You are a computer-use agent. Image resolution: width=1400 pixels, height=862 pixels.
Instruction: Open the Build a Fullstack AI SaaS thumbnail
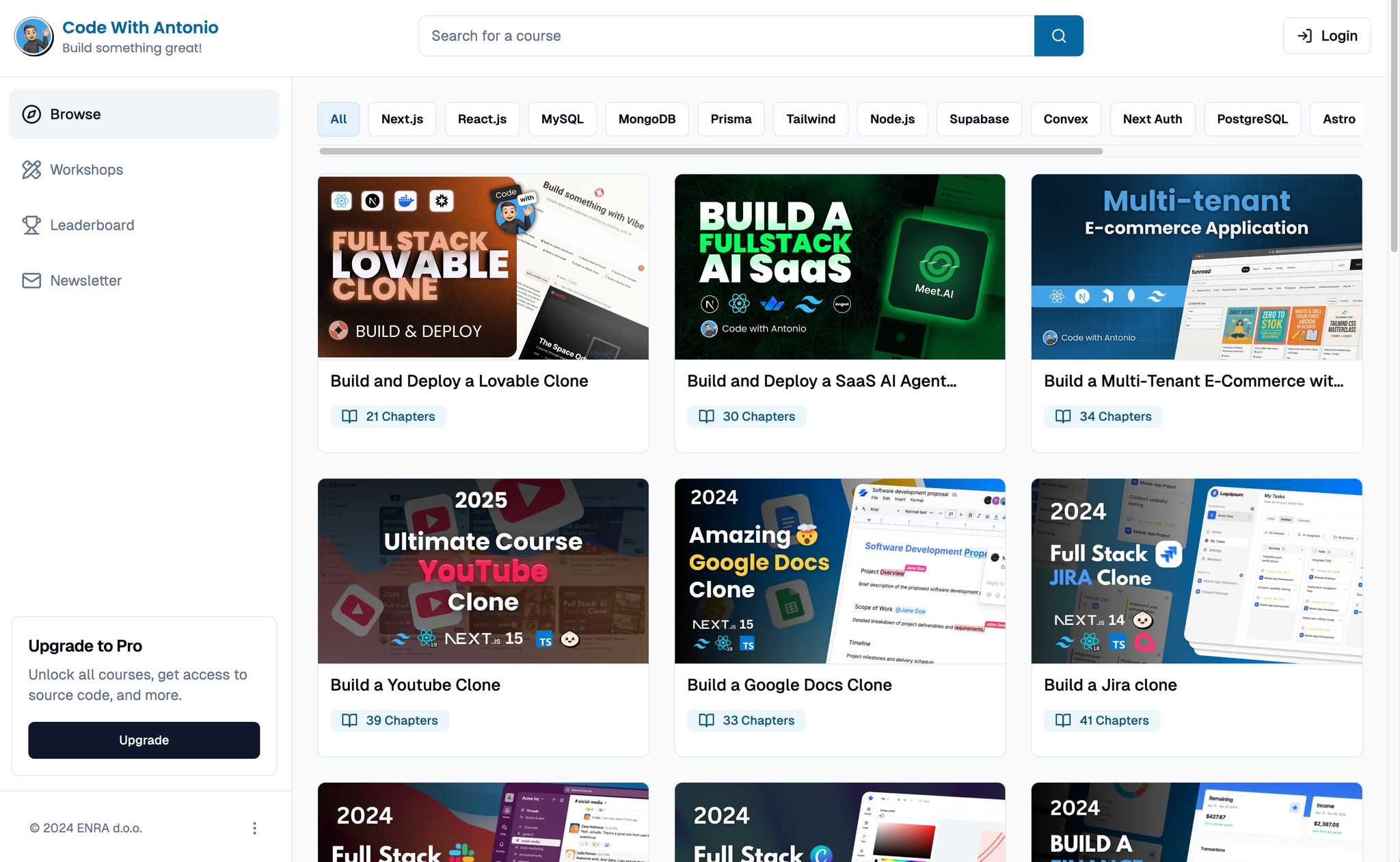click(840, 267)
